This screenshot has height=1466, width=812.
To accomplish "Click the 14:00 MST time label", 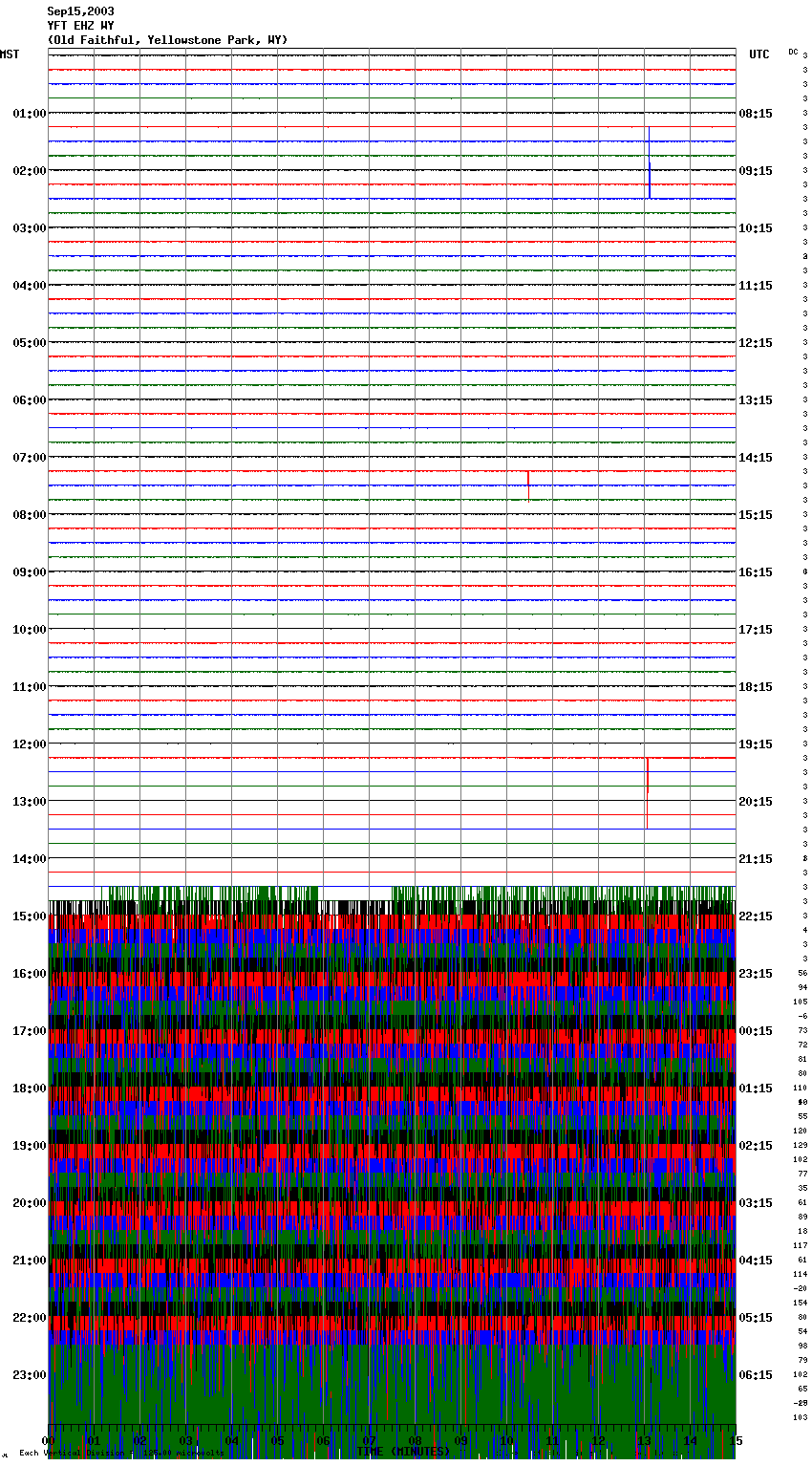I will pyautogui.click(x=30, y=859).
